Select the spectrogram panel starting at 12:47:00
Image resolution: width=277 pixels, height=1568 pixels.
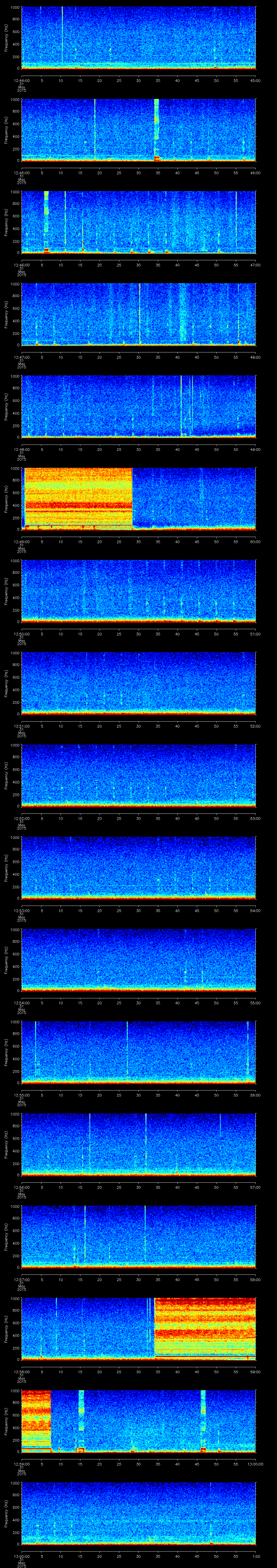click(x=138, y=314)
